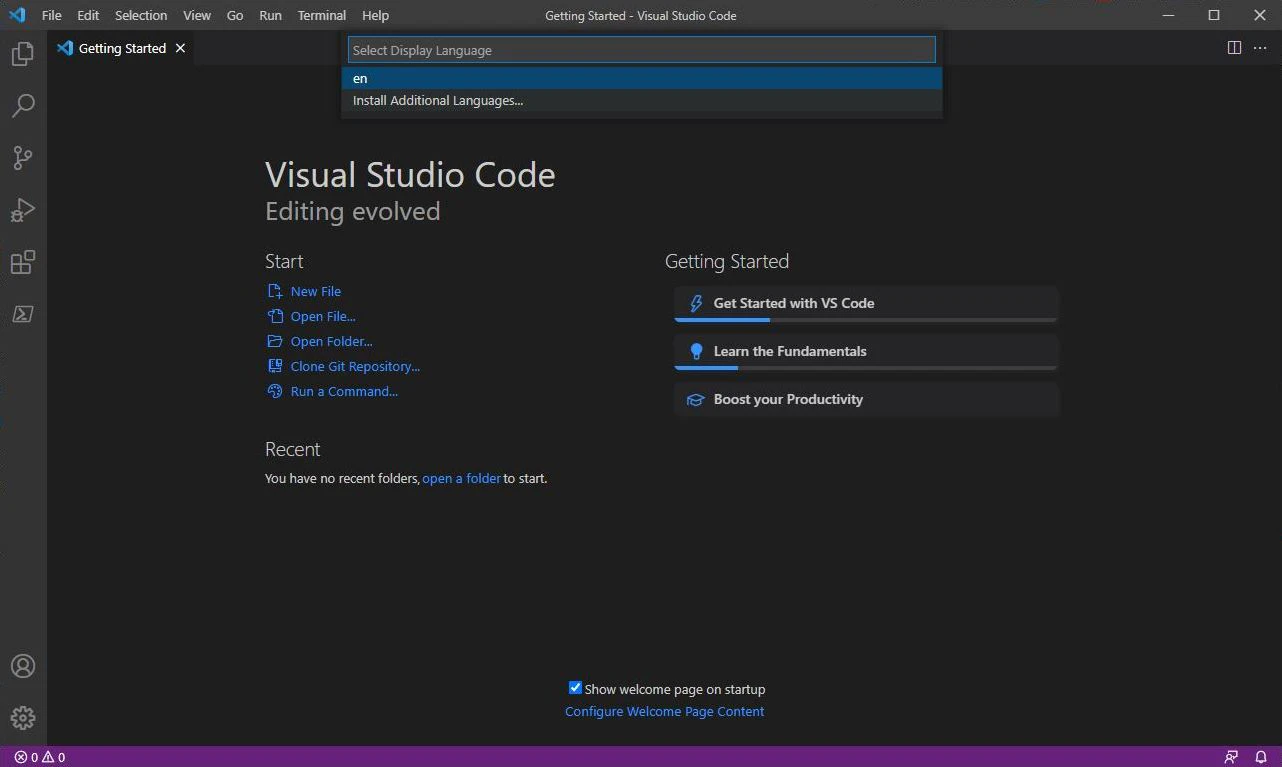Open the editor More Actions ellipsis
This screenshot has width=1282, height=767.
tap(1260, 48)
